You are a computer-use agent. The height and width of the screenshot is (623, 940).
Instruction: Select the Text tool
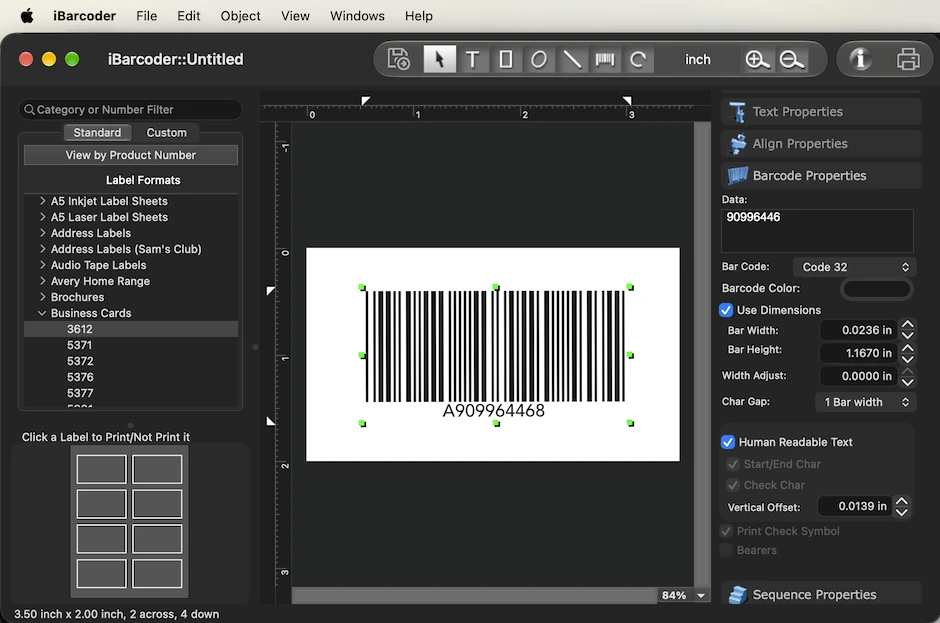tap(472, 59)
